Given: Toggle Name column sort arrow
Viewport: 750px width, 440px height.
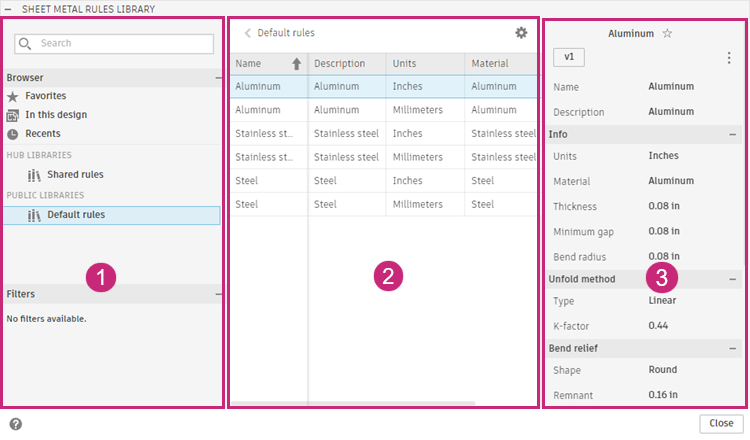Looking at the screenshot, I should 297,64.
